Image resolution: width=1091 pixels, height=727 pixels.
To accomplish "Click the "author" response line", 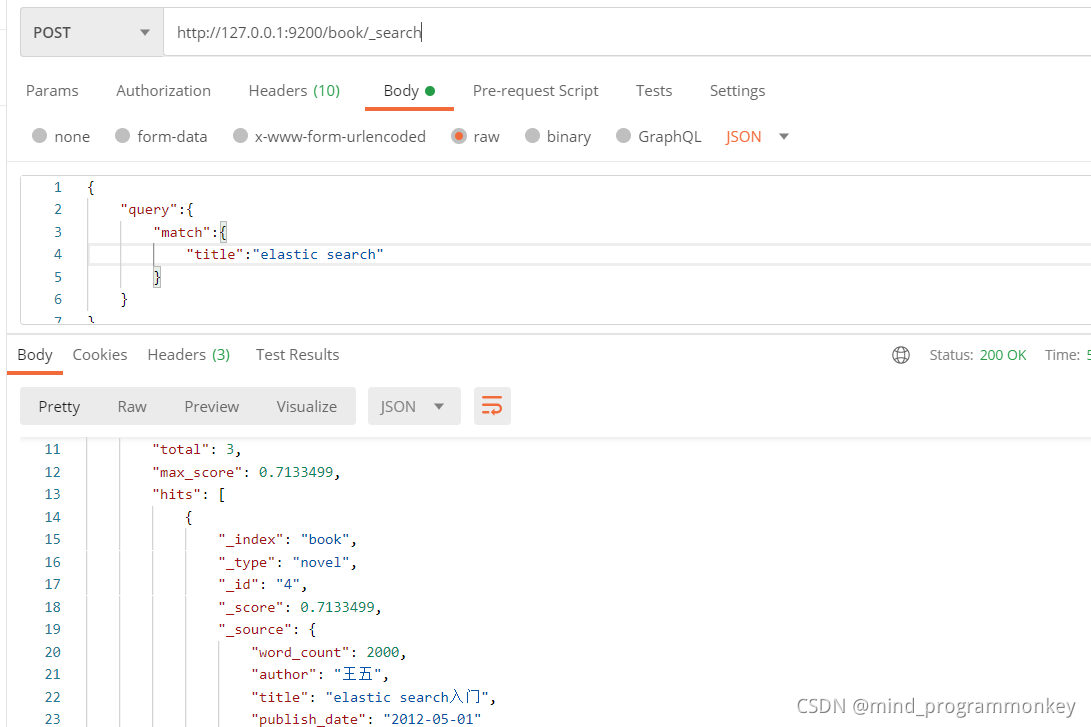I will (x=320, y=674).
